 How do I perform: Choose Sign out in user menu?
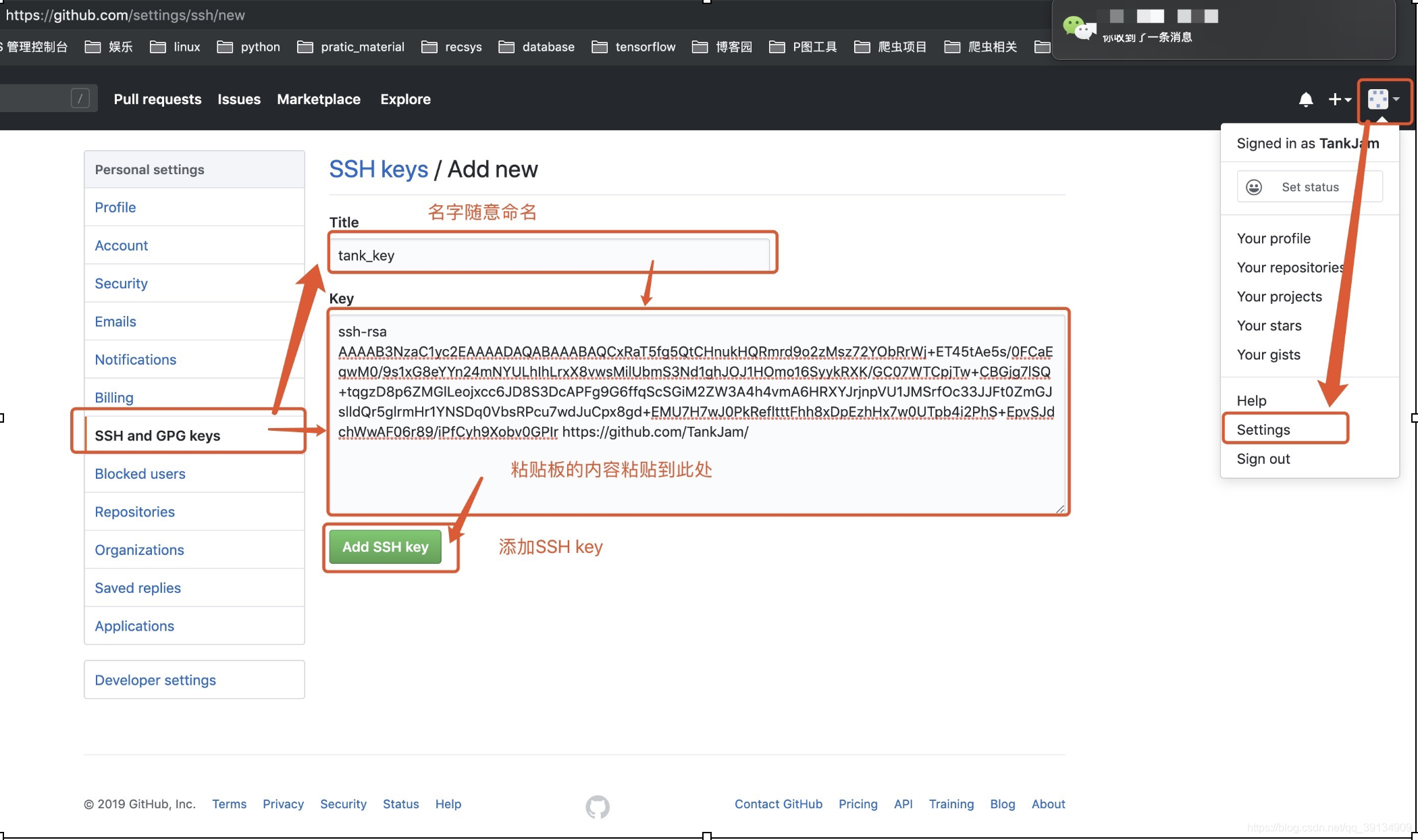point(1263,458)
